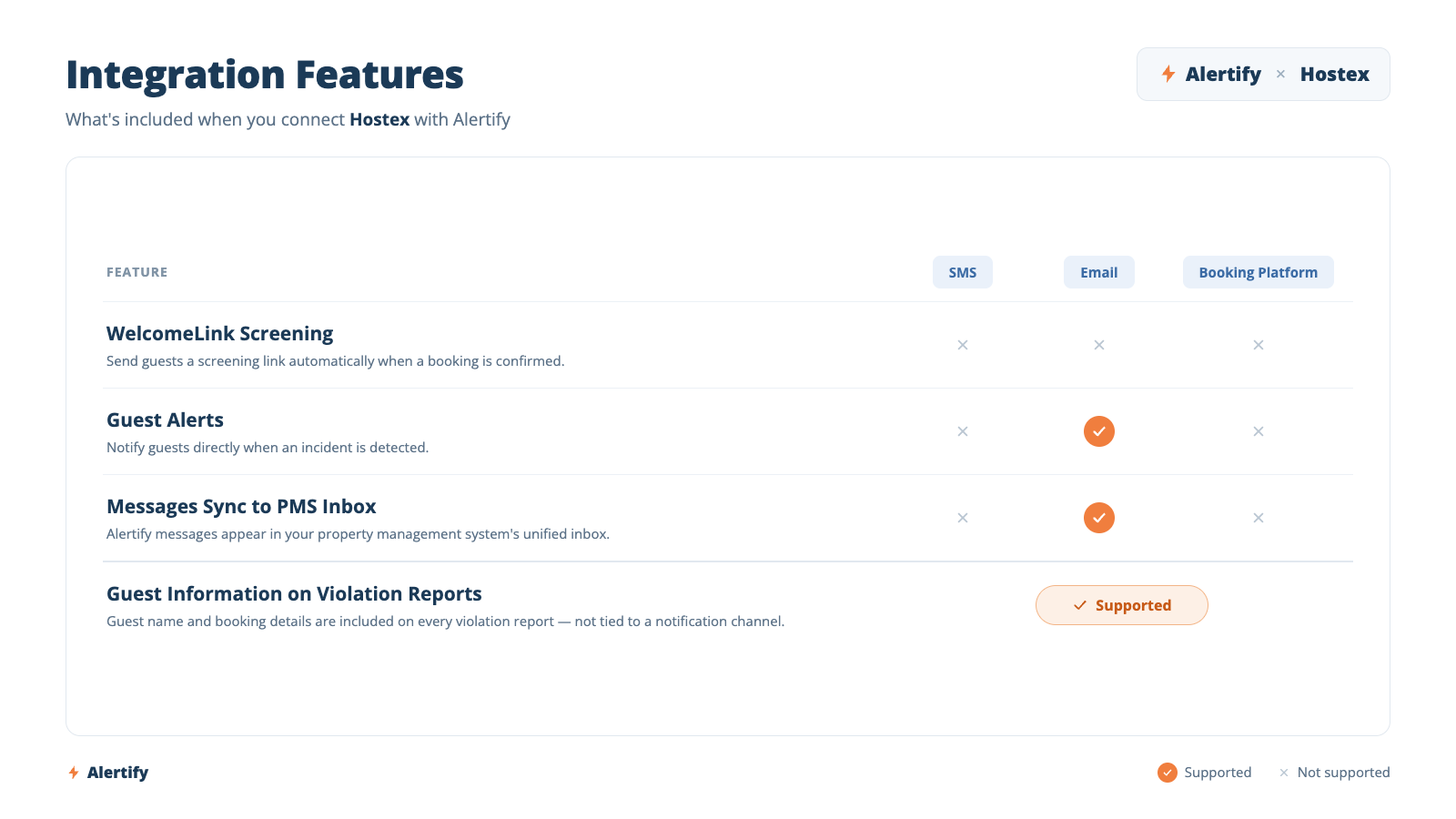The width and height of the screenshot is (1456, 819).
Task: Select the SMS column header
Action: (963, 272)
